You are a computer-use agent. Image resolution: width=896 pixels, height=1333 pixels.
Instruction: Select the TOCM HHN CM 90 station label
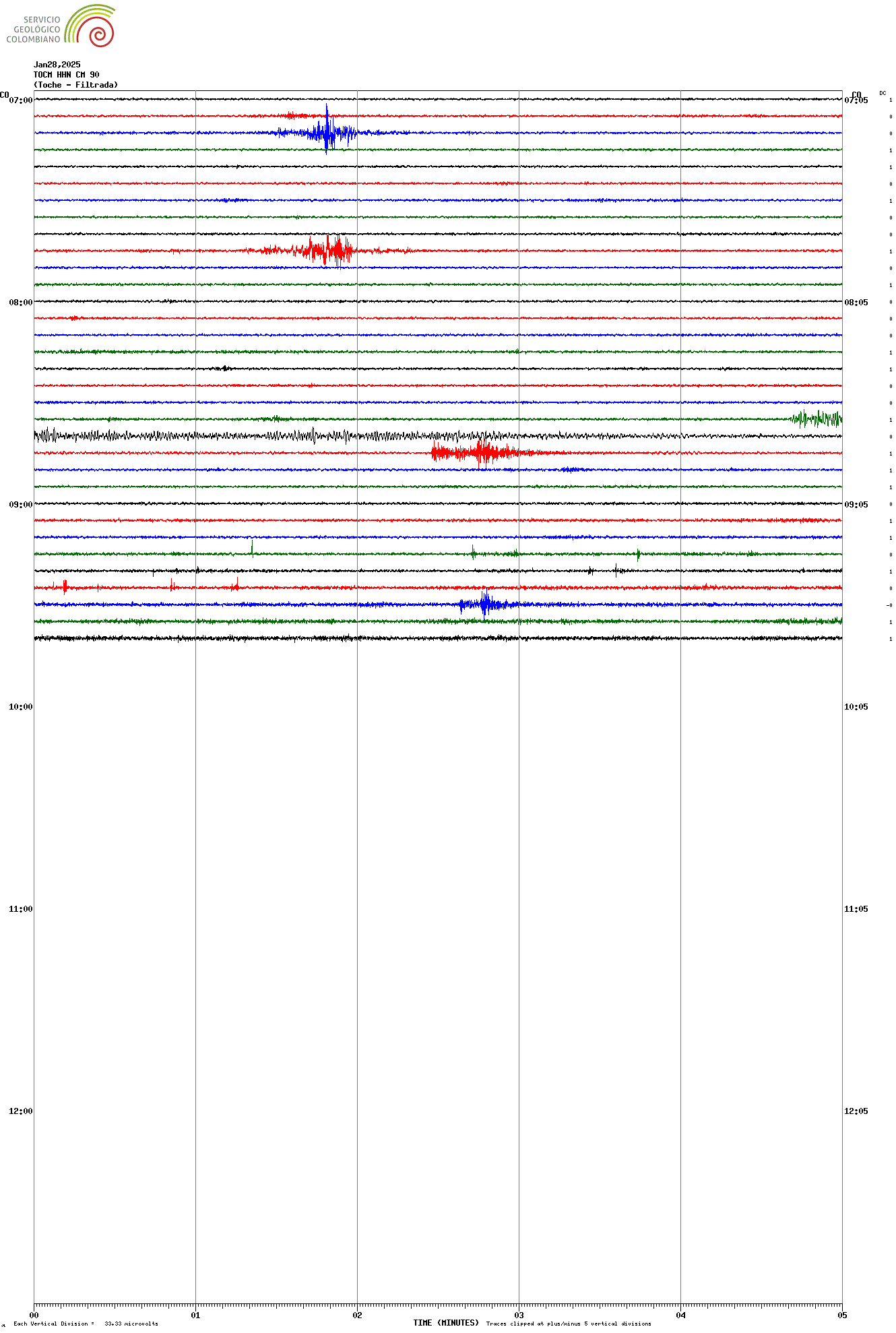coord(67,75)
